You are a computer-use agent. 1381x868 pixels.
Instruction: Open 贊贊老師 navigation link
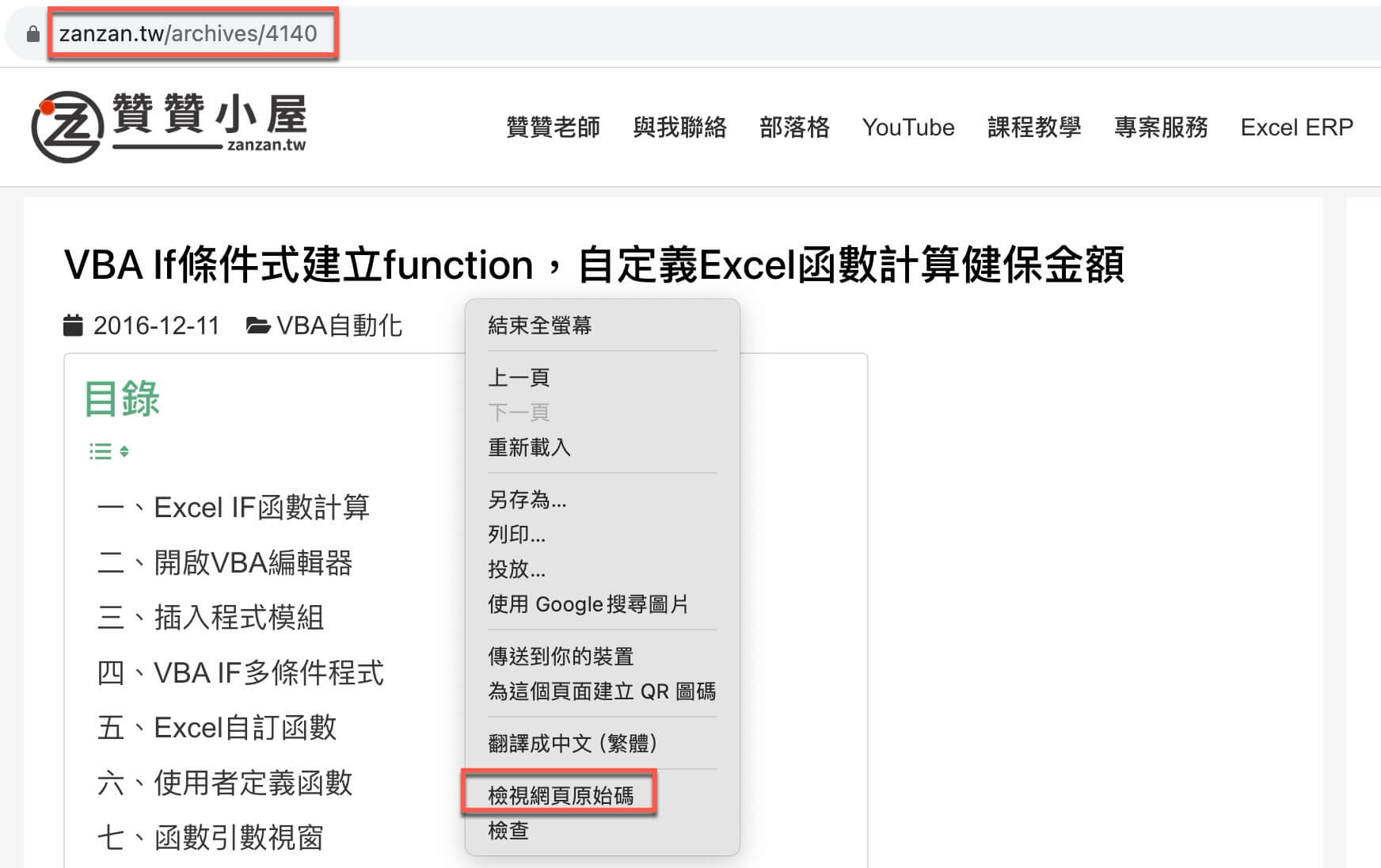[553, 128]
